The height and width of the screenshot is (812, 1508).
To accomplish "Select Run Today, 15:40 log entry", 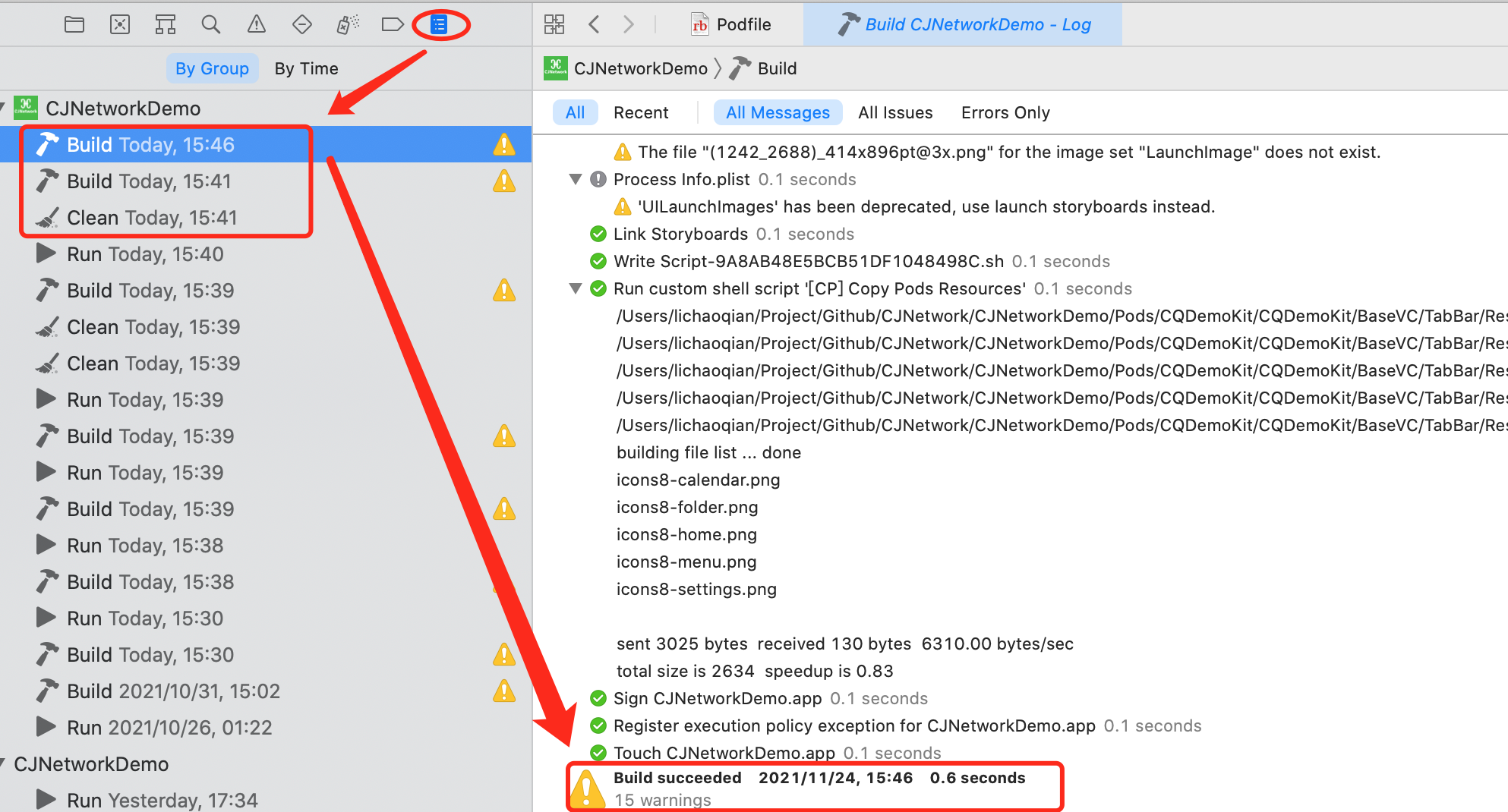I will 266,253.
